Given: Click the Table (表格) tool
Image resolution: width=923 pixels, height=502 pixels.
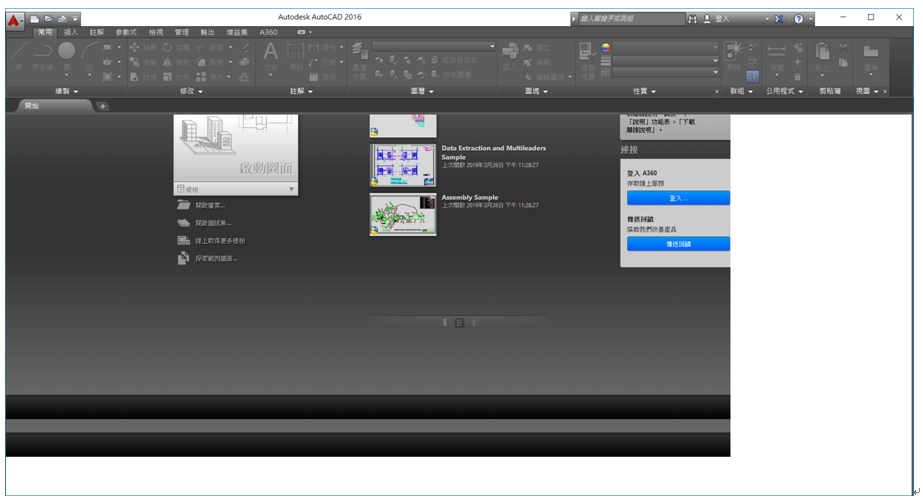Looking at the screenshot, I should pos(322,77).
